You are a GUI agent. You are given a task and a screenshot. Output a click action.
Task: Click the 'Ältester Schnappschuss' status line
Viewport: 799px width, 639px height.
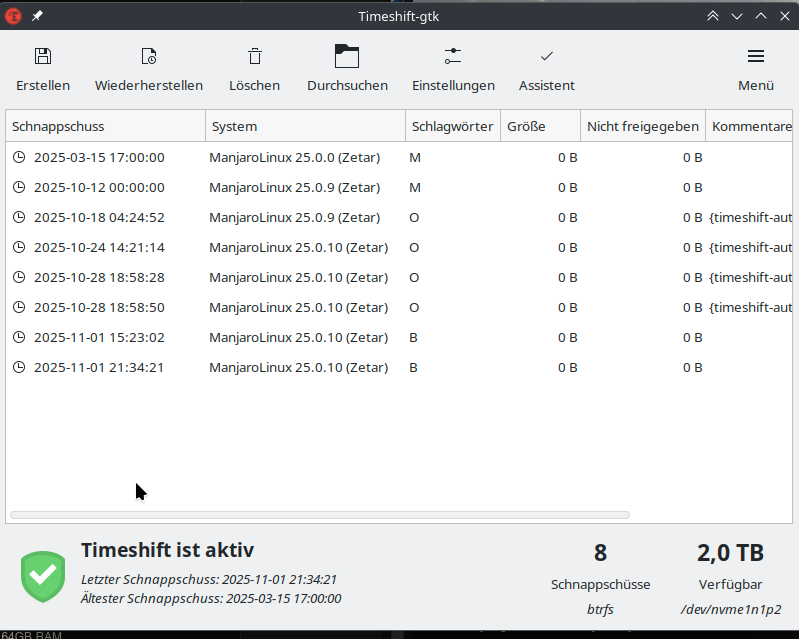click(x=211, y=598)
